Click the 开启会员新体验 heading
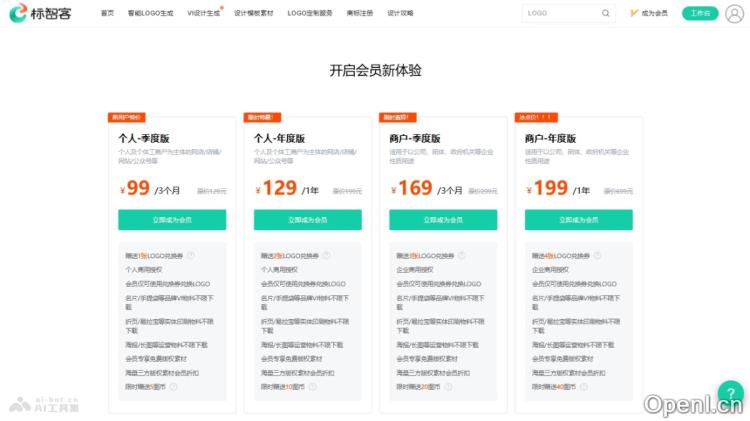Screen dimensions: 750x421 pyautogui.click(x=375, y=70)
